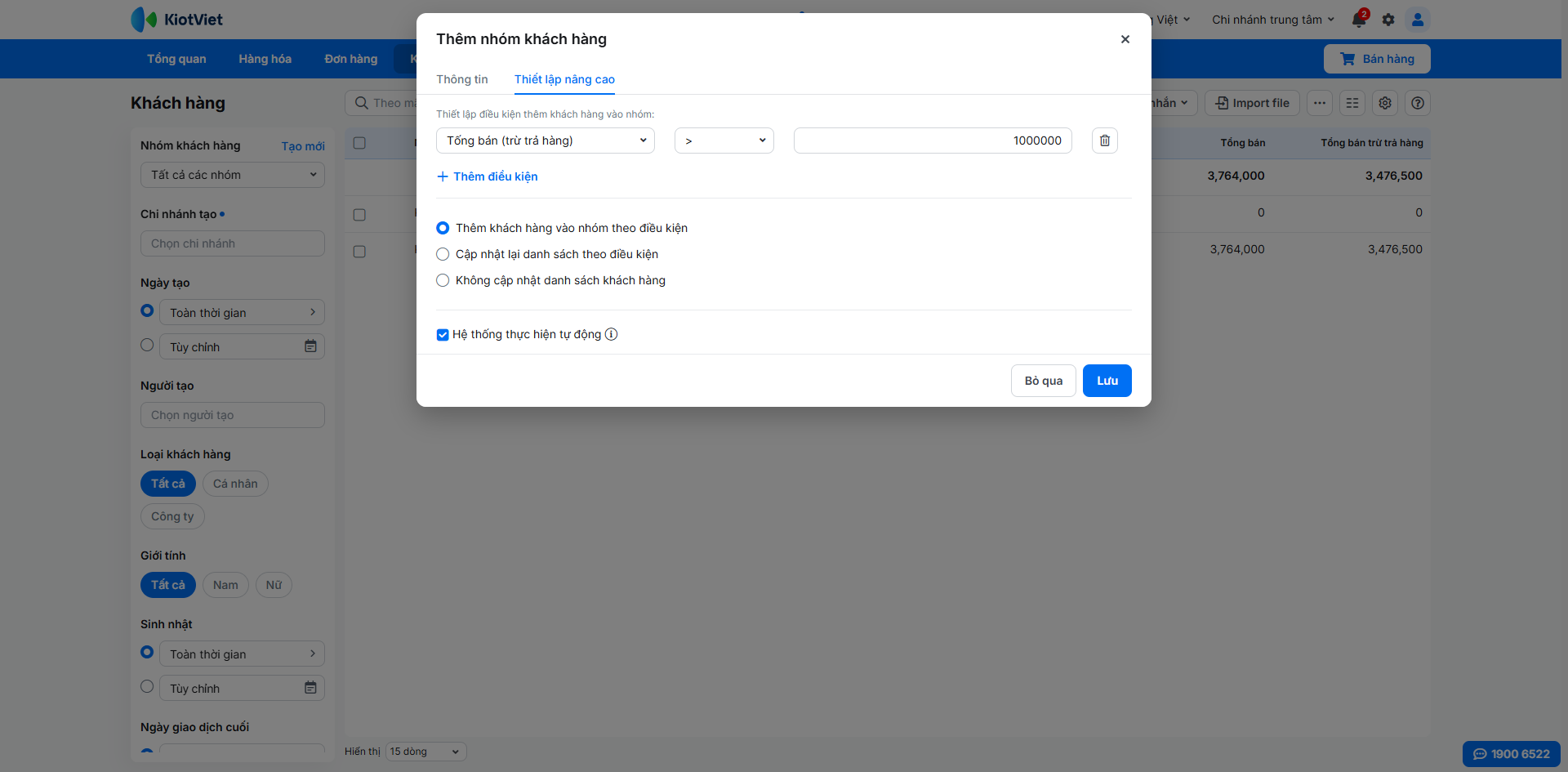The width and height of the screenshot is (1568, 772).
Task: Click the 1000000 value input field
Action: [933, 141]
